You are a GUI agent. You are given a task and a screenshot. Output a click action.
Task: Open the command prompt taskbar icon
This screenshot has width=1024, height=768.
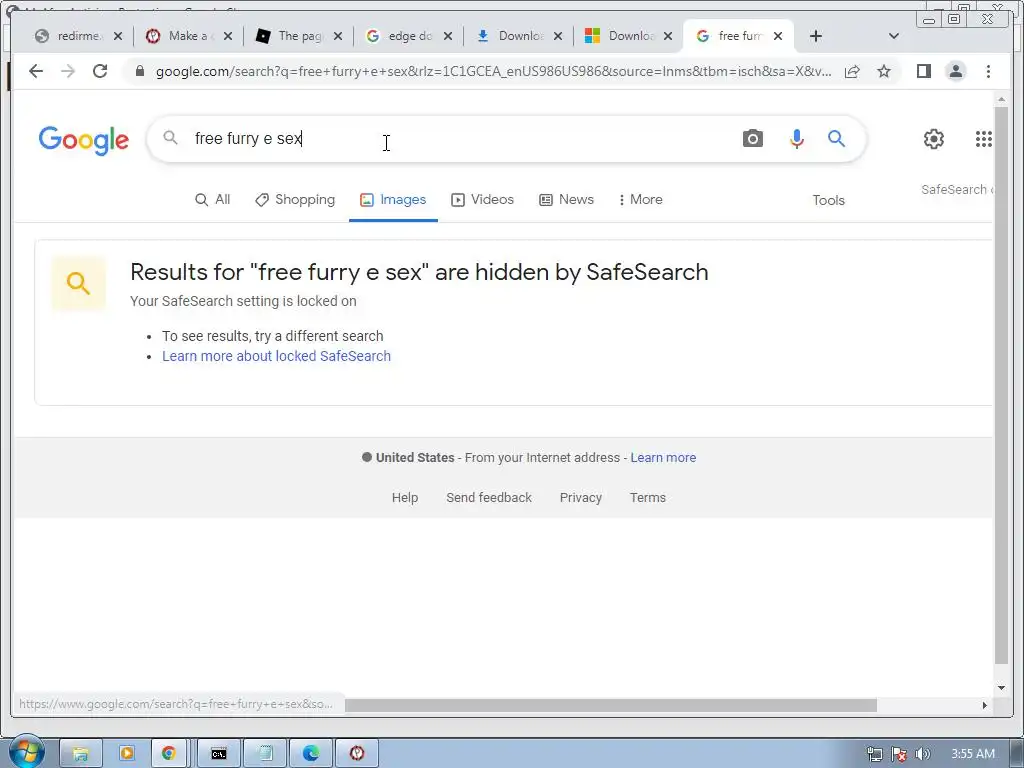(x=219, y=754)
